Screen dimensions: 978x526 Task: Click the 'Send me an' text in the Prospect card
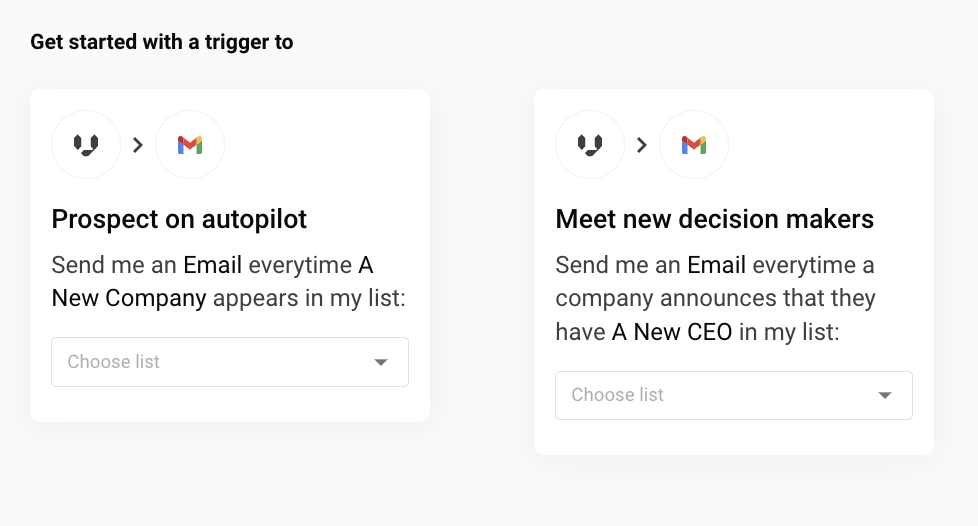click(114, 265)
